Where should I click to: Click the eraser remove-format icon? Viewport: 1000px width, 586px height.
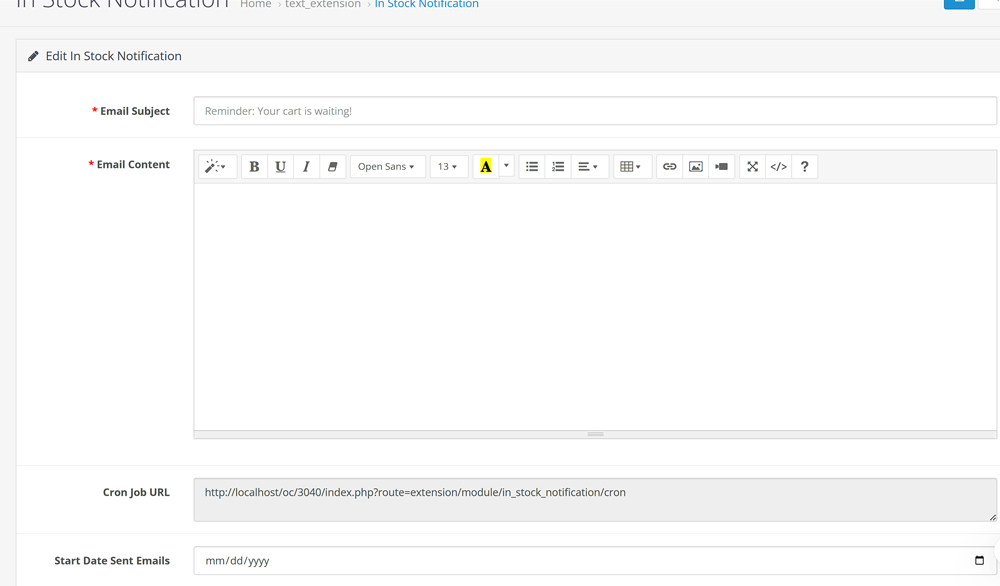point(332,167)
